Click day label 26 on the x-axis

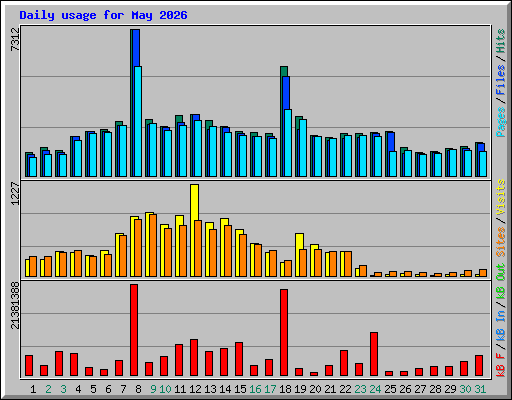click(x=405, y=389)
